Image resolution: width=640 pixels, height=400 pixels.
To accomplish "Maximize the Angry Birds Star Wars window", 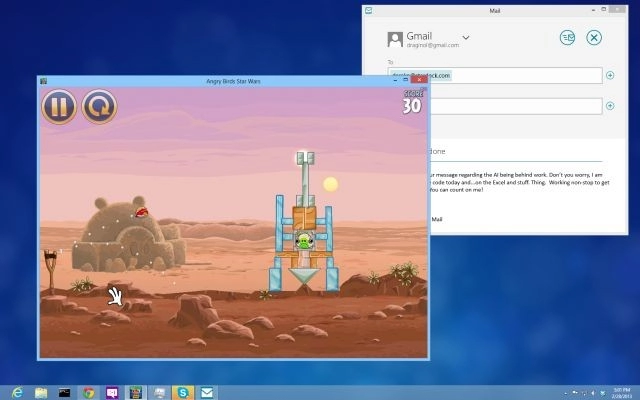I will [x=405, y=80].
